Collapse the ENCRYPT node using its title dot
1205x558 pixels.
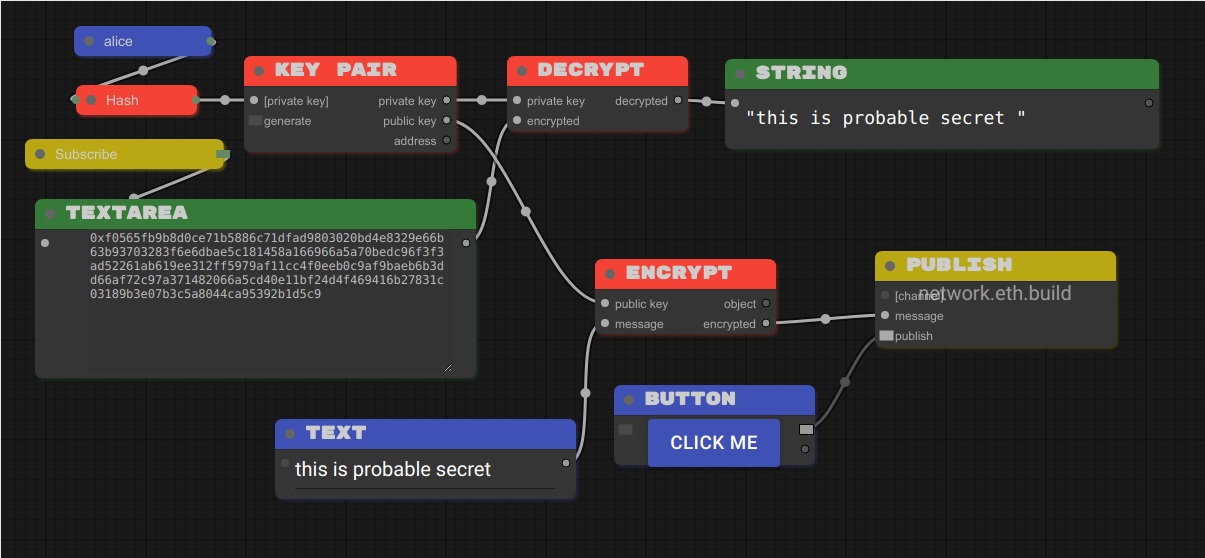[610, 273]
